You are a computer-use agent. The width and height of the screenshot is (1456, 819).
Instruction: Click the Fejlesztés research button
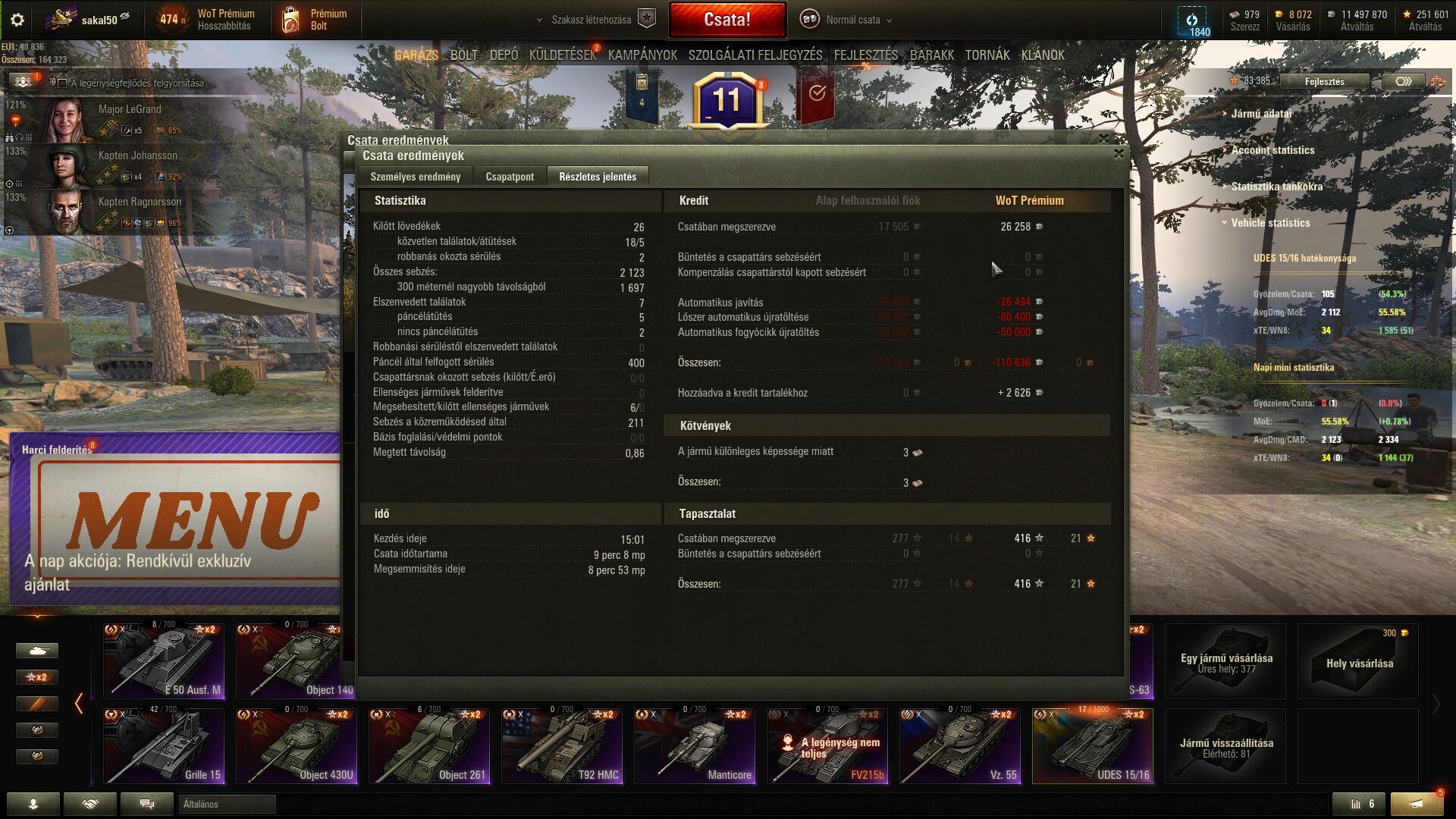pyautogui.click(x=1324, y=81)
